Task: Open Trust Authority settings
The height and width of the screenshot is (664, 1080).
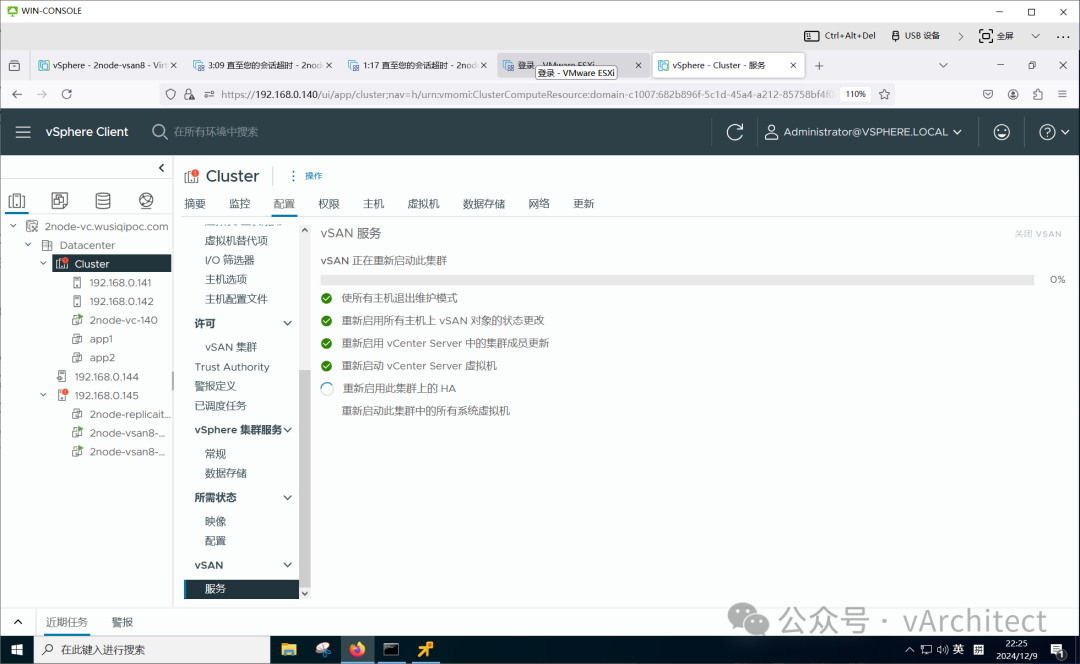Action: (x=232, y=367)
